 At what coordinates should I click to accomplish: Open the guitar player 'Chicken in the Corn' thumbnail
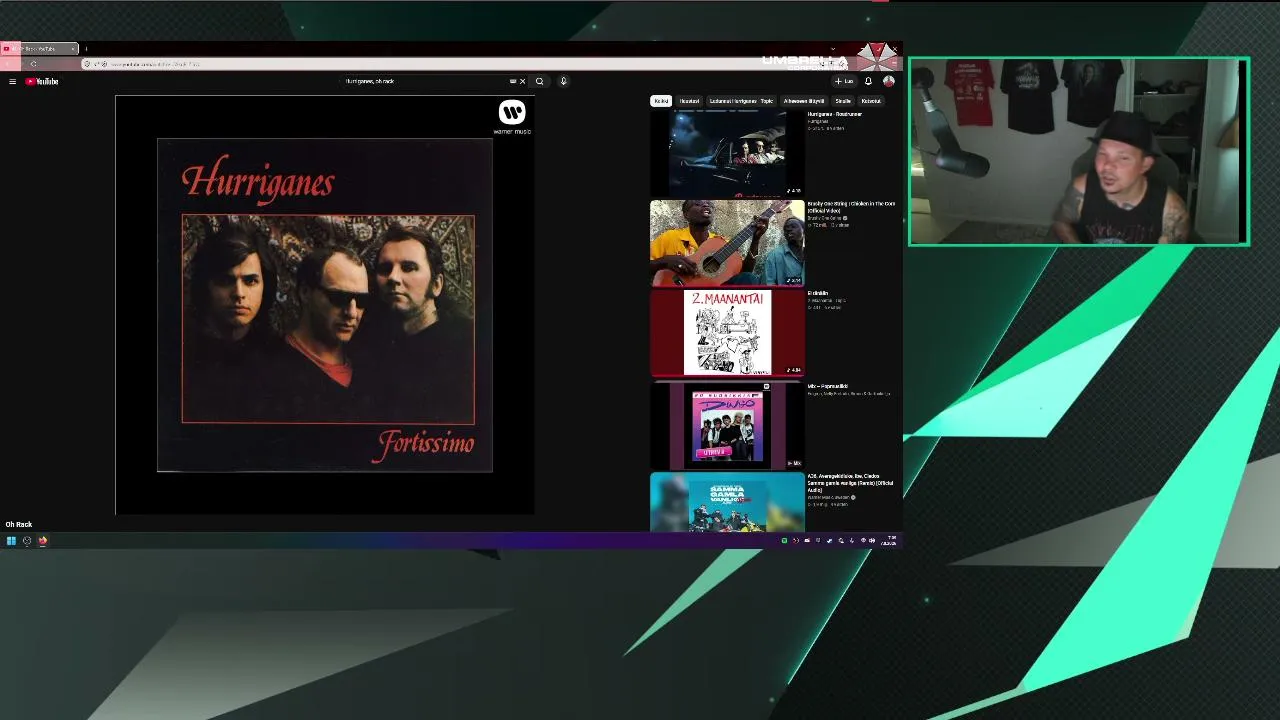click(727, 243)
